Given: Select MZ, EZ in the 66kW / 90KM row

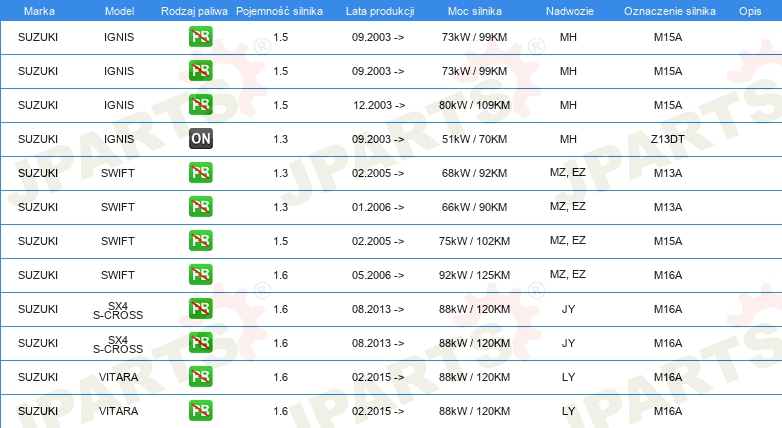Looking at the screenshot, I should pyautogui.click(x=568, y=207).
